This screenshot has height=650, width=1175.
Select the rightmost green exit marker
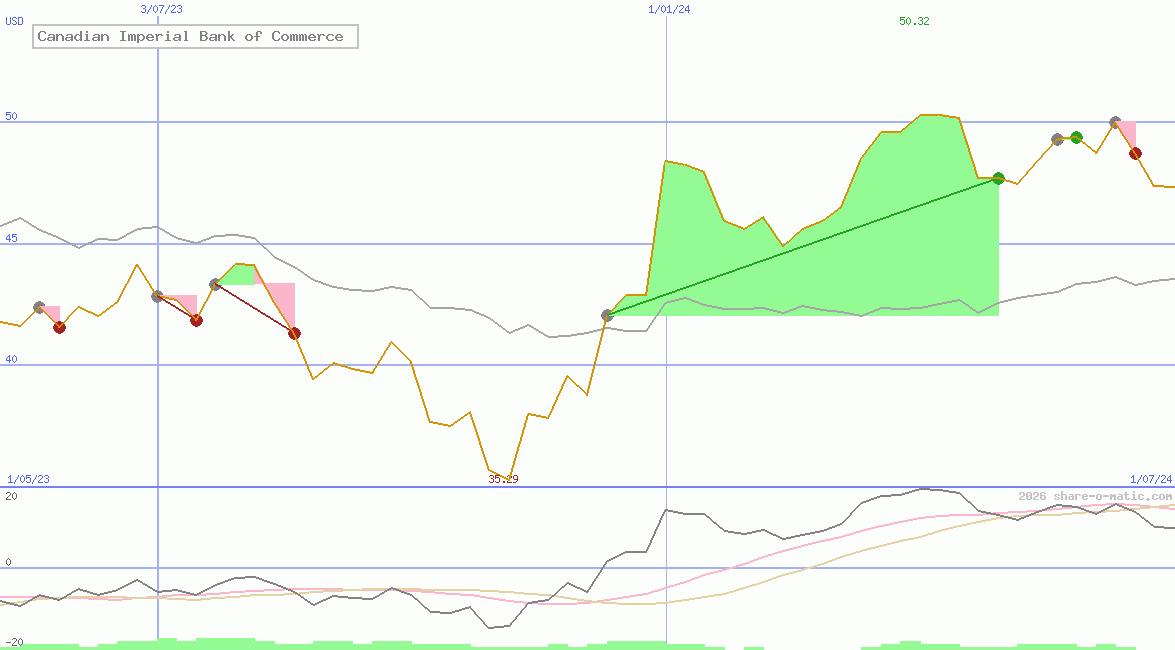pyautogui.click(x=1077, y=137)
